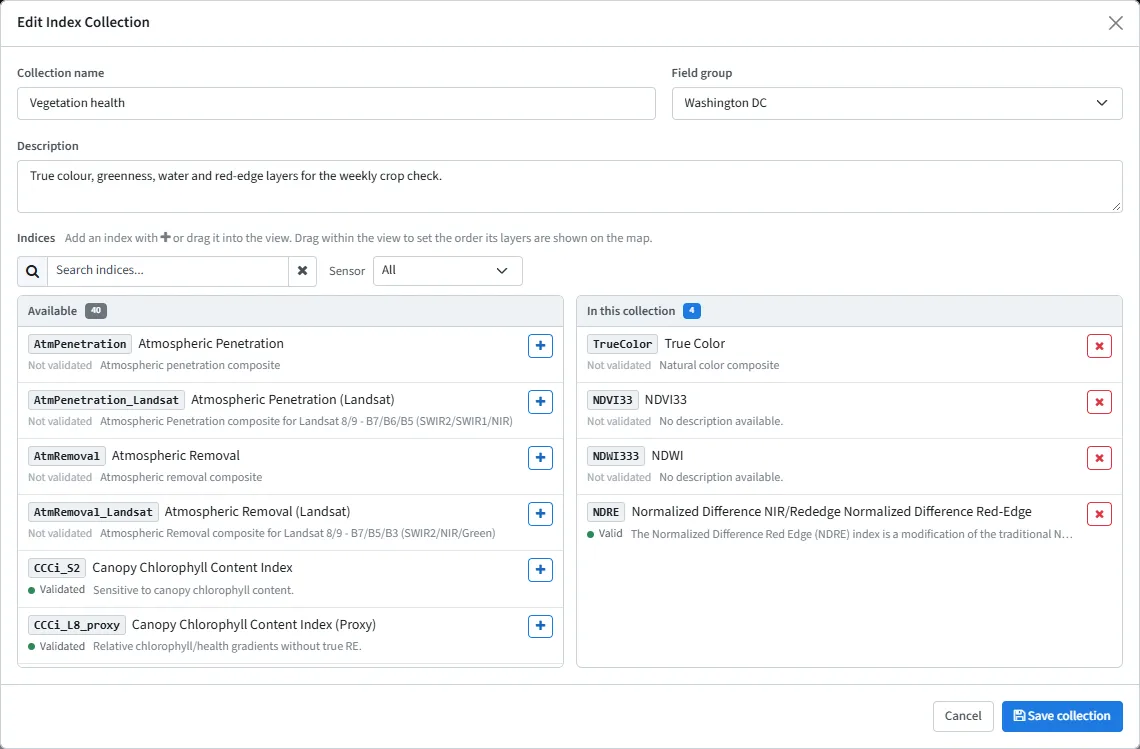Click into the Description text area
Image resolution: width=1140 pixels, height=749 pixels.
tap(570, 186)
